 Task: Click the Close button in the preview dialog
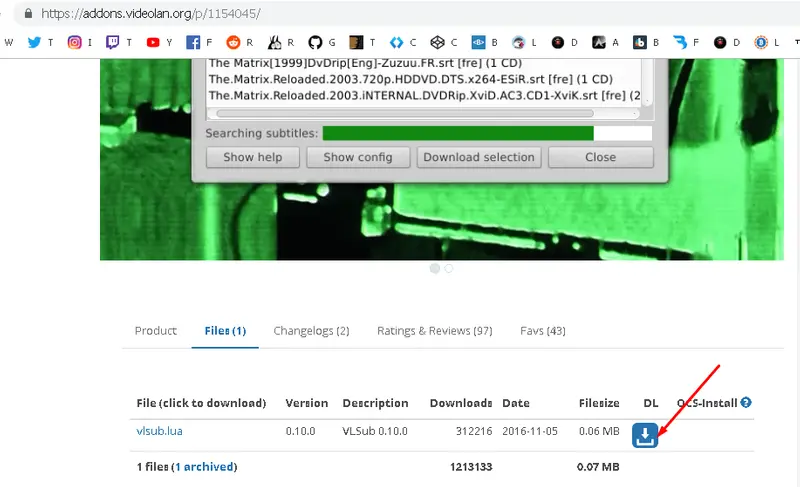(x=601, y=157)
